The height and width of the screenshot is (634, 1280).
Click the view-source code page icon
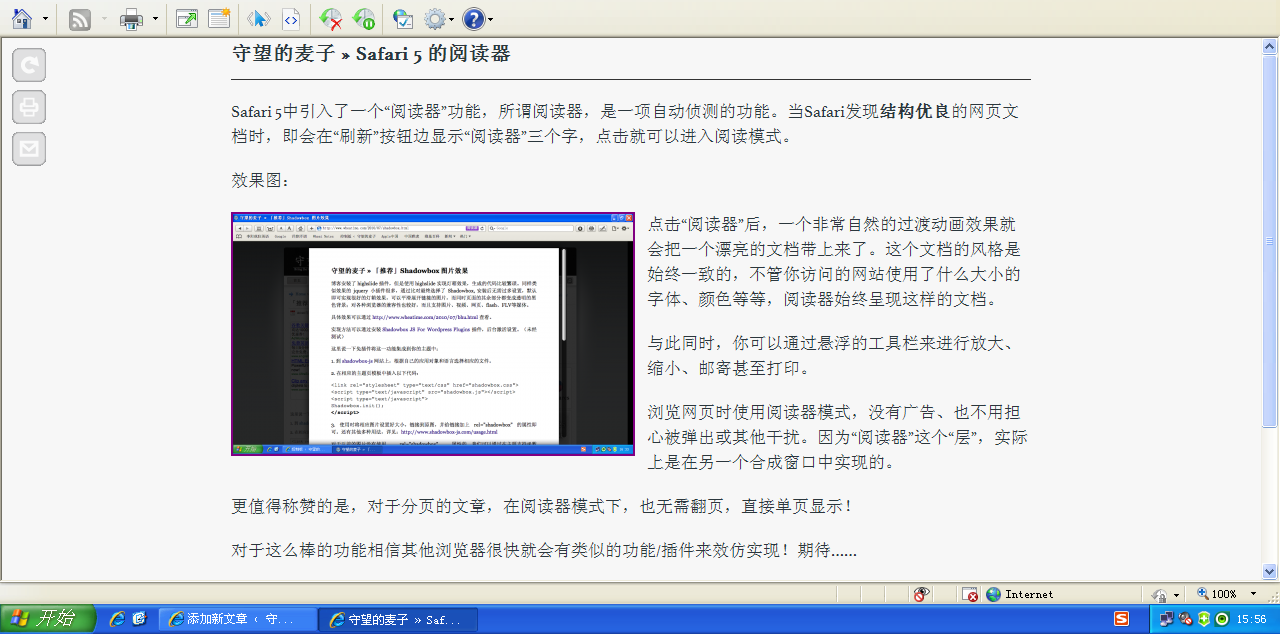tap(290, 18)
